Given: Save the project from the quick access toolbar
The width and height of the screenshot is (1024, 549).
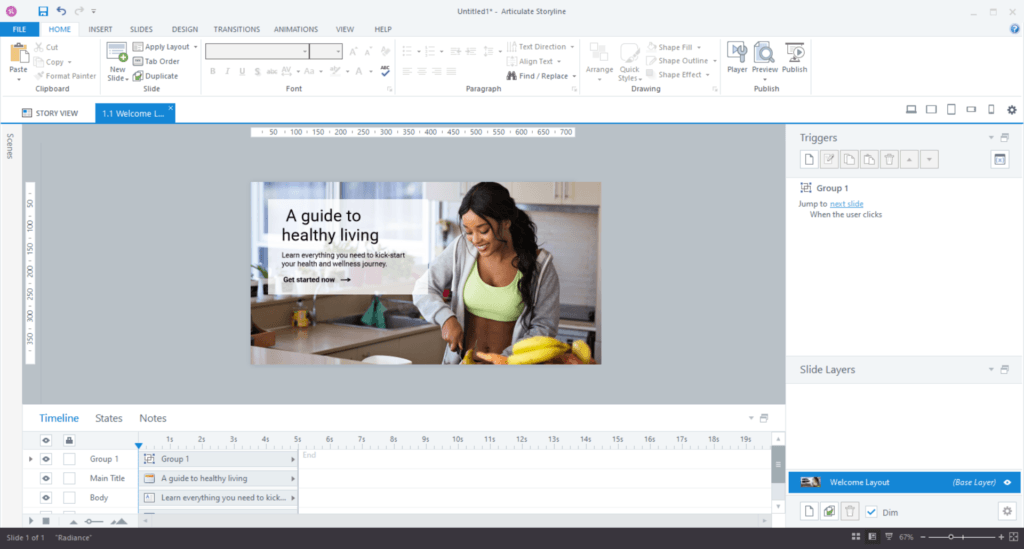Looking at the screenshot, I should [43, 11].
